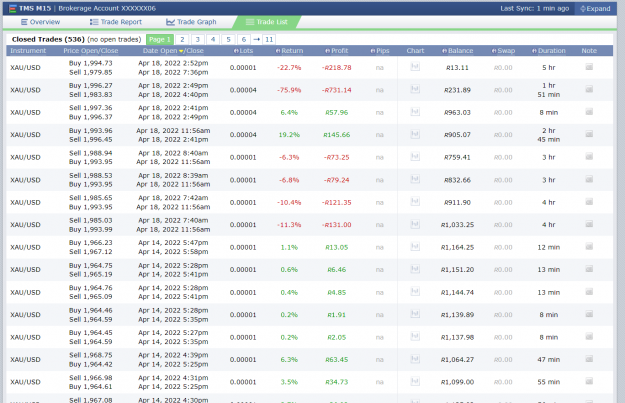Open note icon for R4.85 trade
Image resolution: width=625 pixels, height=403 pixels.
pyautogui.click(x=589, y=292)
